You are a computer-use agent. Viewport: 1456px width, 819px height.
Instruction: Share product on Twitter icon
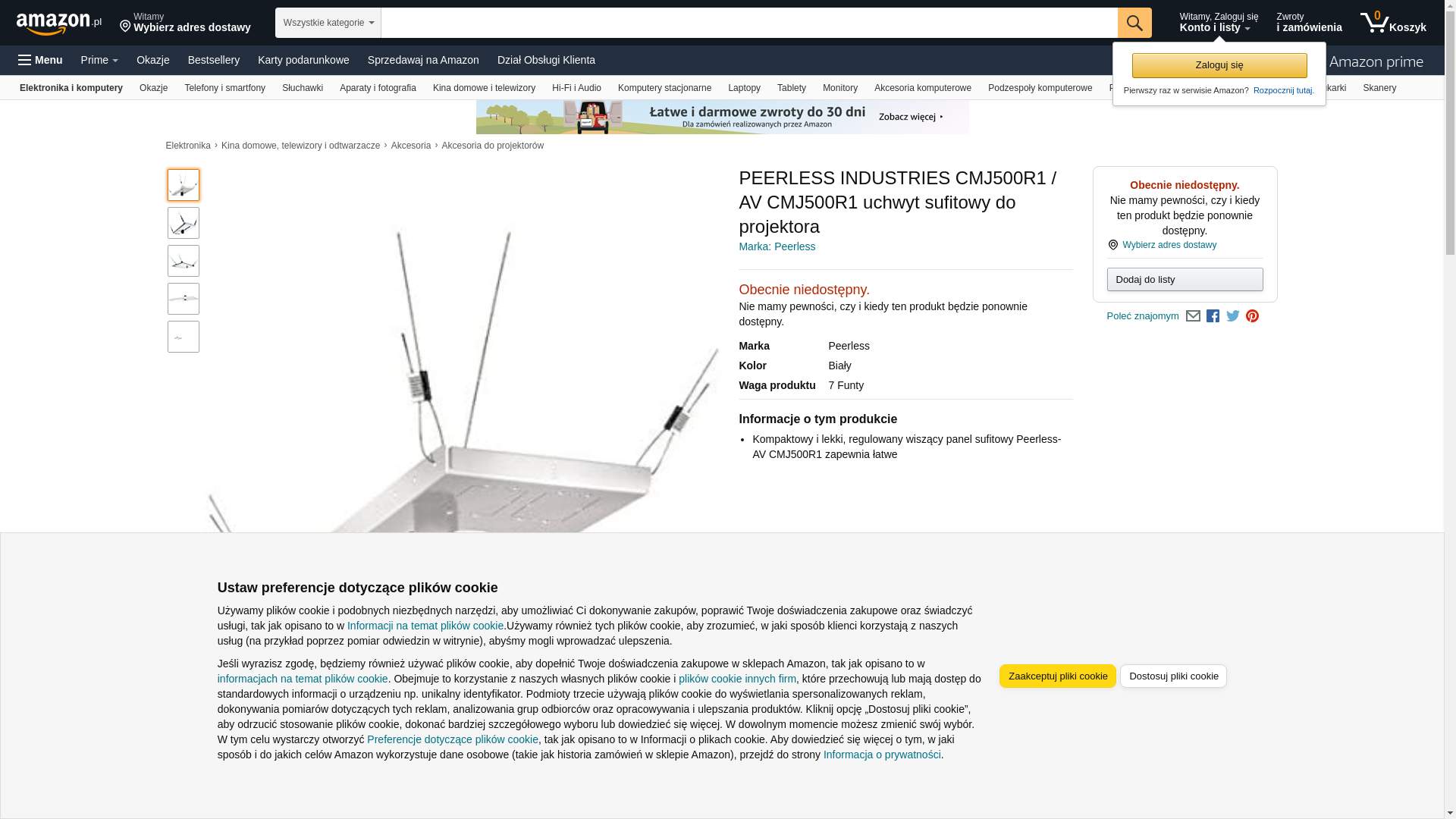pos(1233,316)
